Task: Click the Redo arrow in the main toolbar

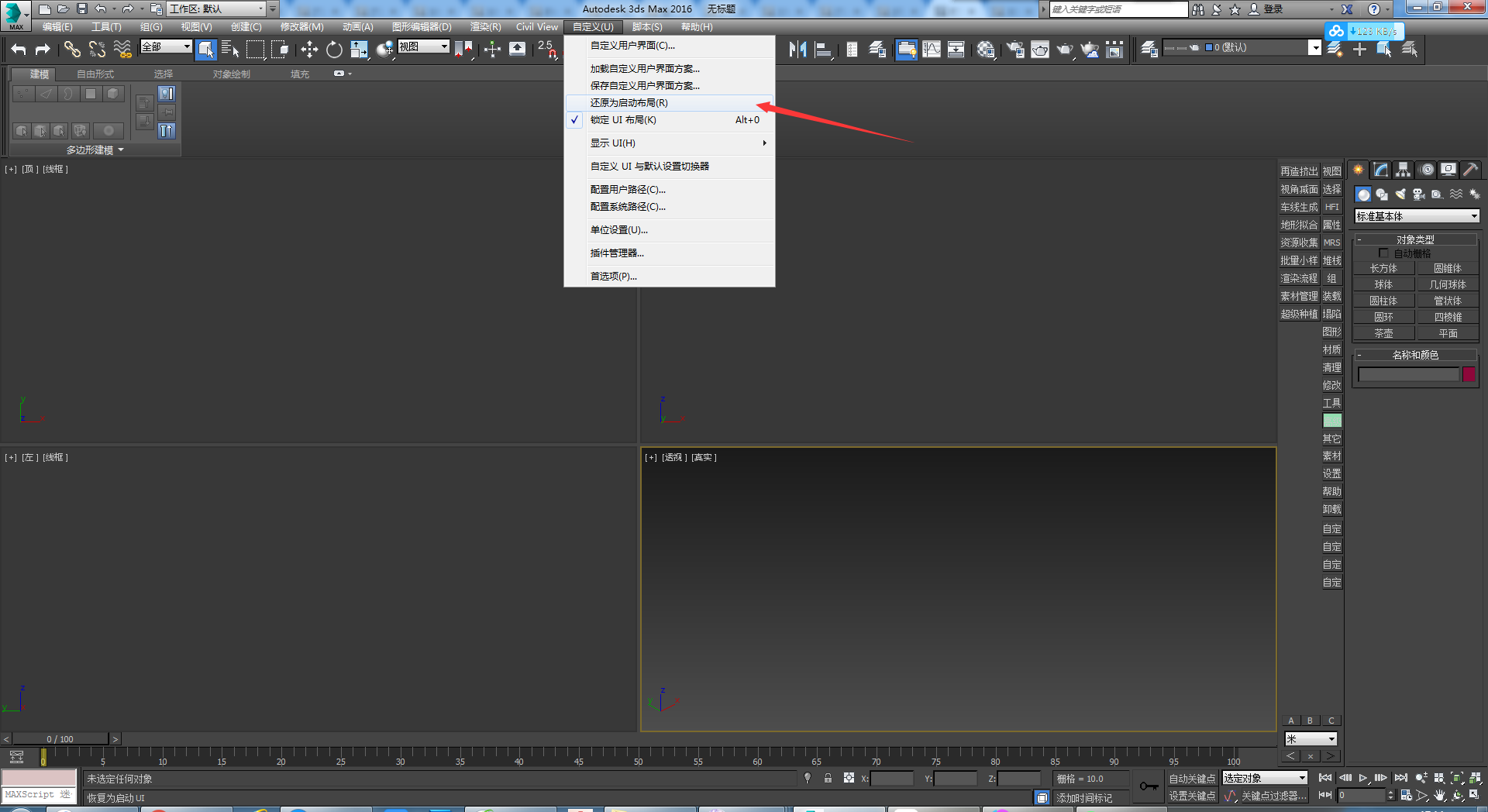Action: point(43,50)
